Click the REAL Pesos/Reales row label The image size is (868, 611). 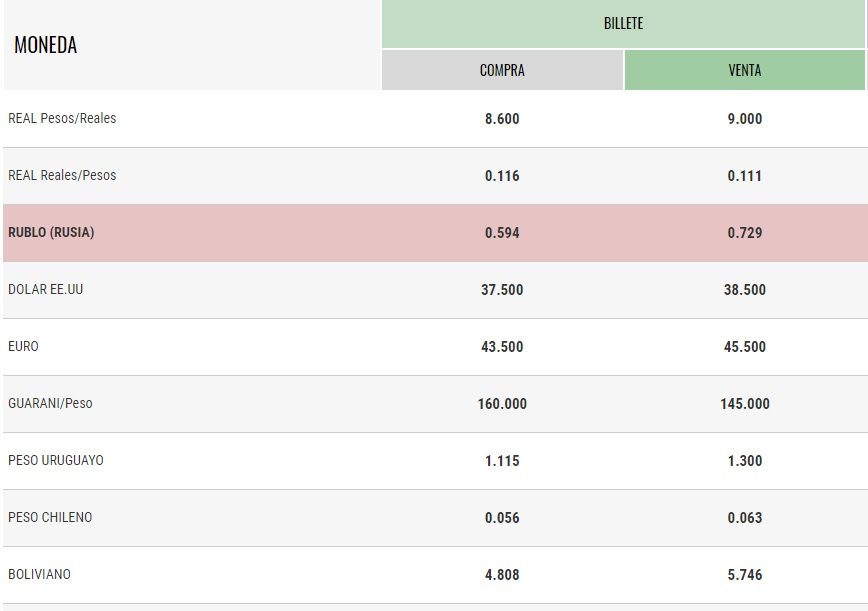62,118
